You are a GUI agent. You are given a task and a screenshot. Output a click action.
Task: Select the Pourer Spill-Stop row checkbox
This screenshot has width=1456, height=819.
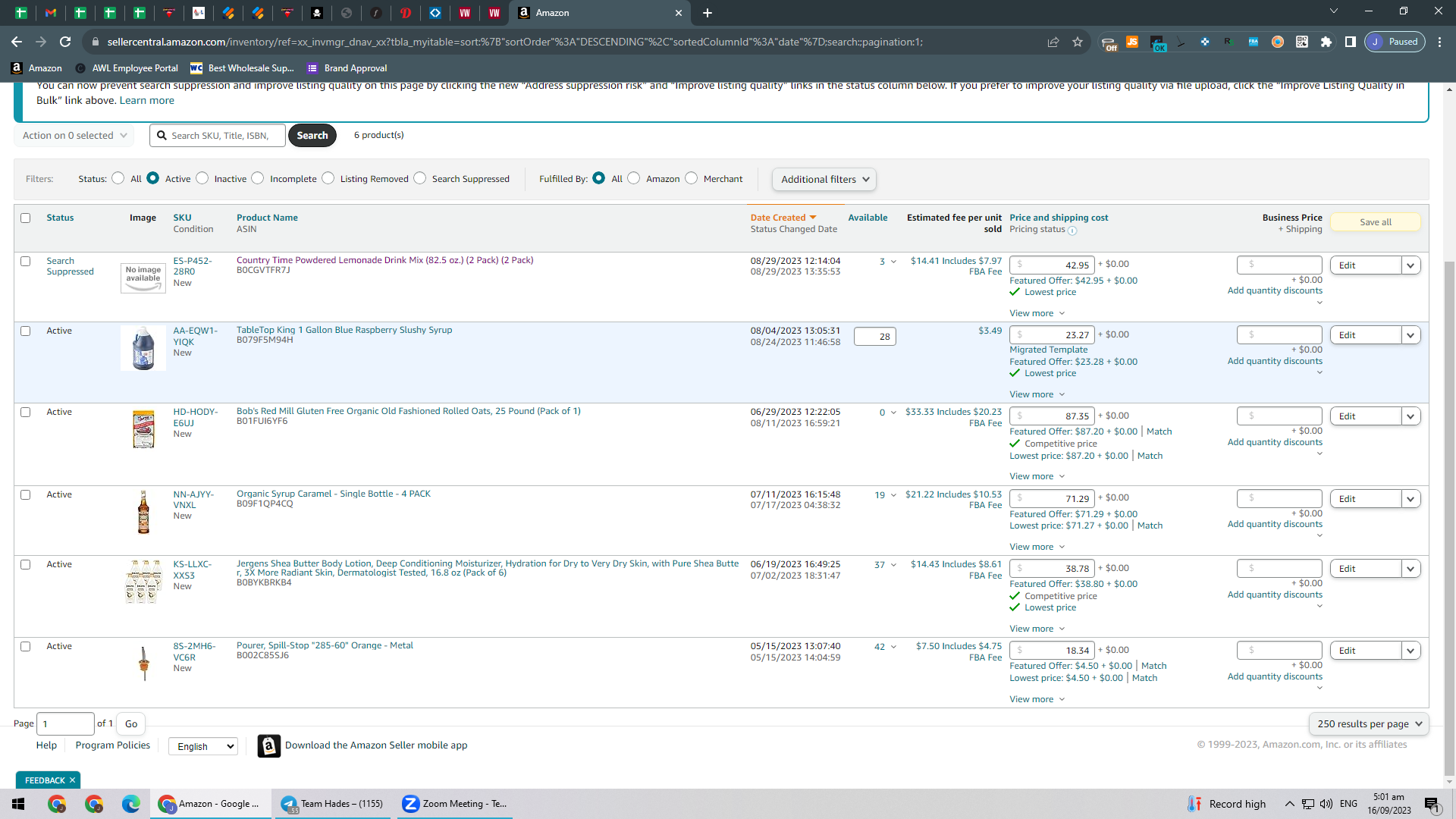25,647
